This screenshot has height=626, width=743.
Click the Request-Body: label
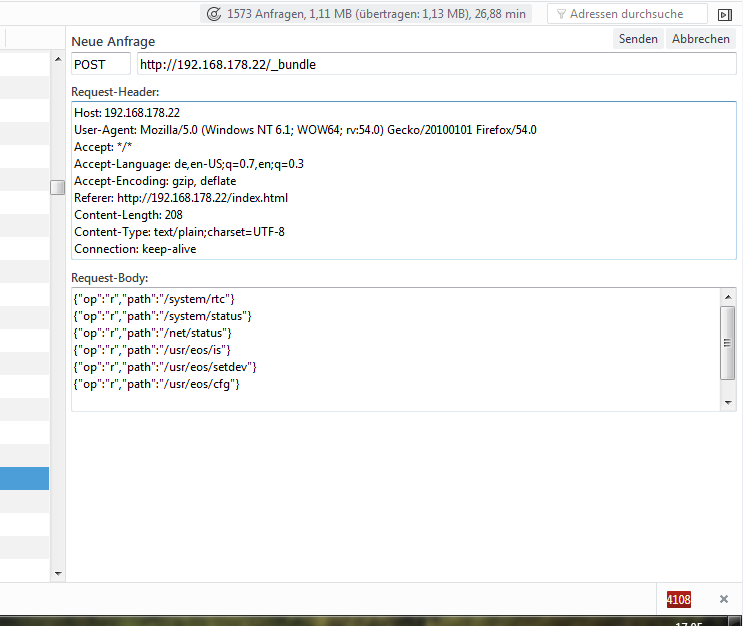coord(109,278)
